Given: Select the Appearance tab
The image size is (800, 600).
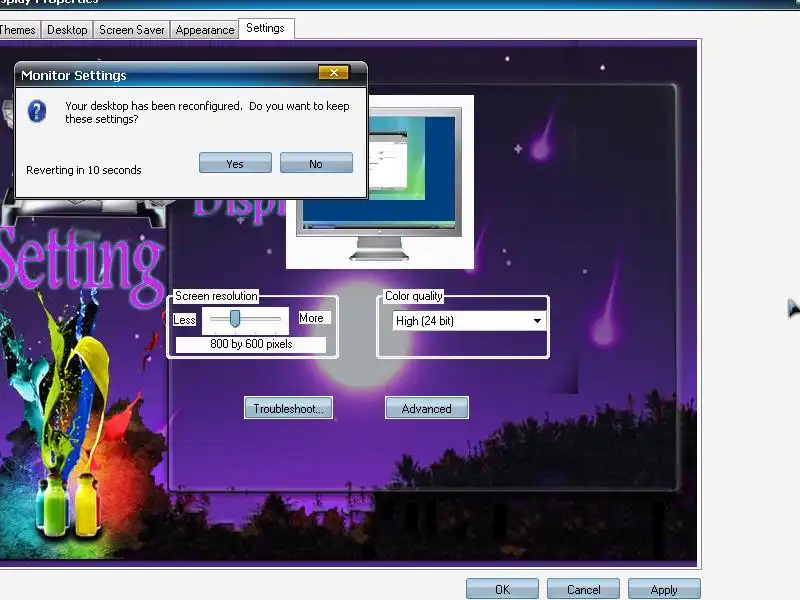Looking at the screenshot, I should [x=205, y=30].
